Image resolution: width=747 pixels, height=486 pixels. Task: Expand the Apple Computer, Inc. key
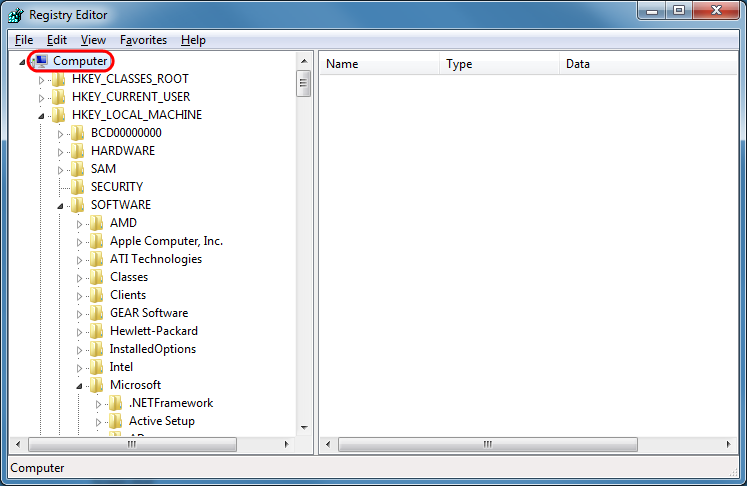[80, 243]
